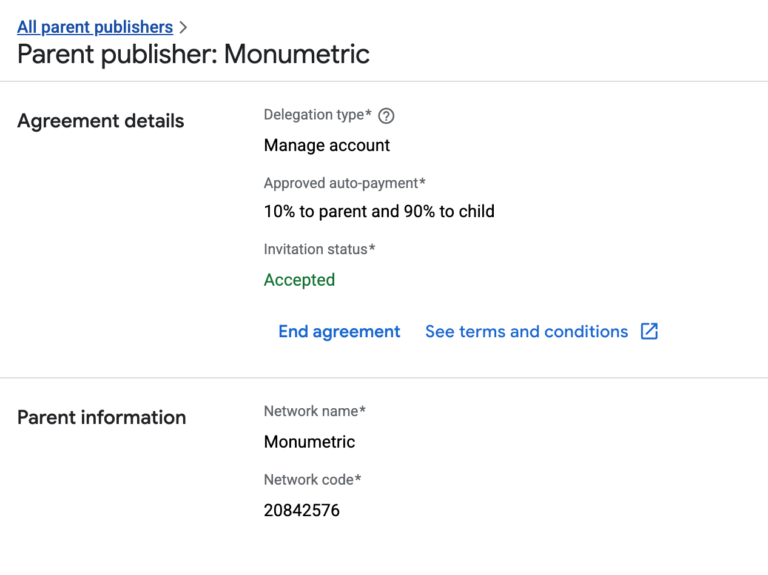Select the Accepted invitation status text

pos(299,280)
